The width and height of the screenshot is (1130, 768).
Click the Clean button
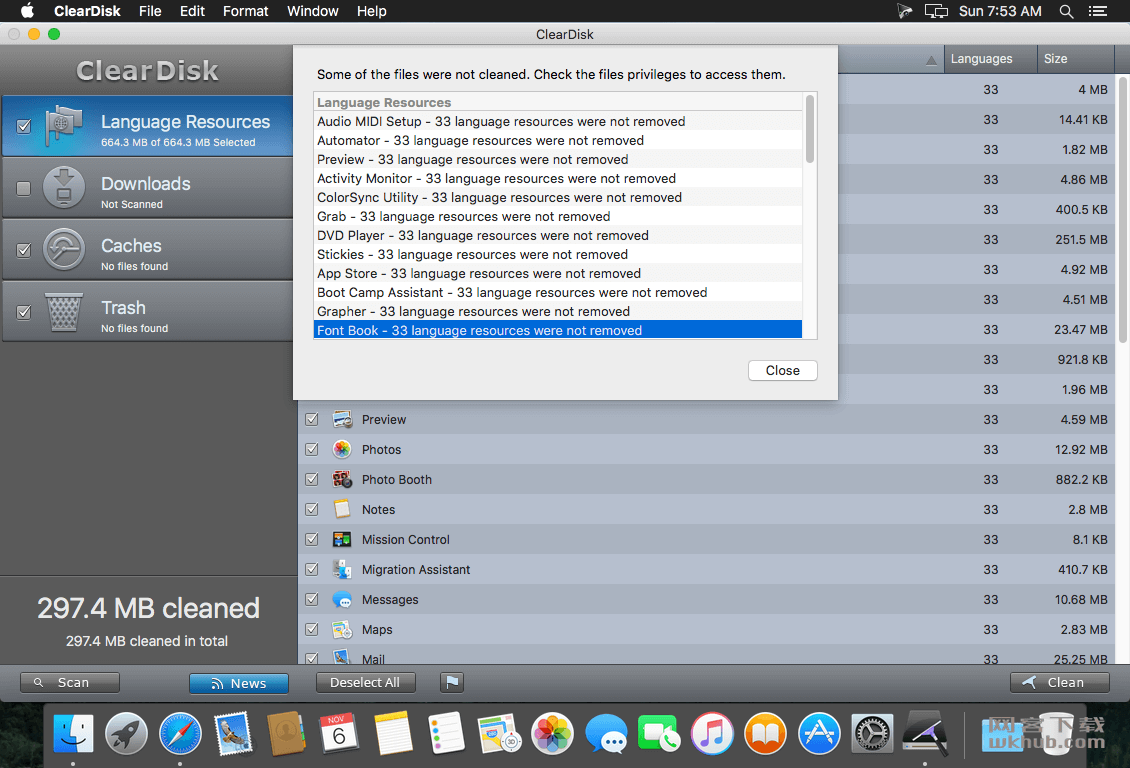pos(1059,682)
